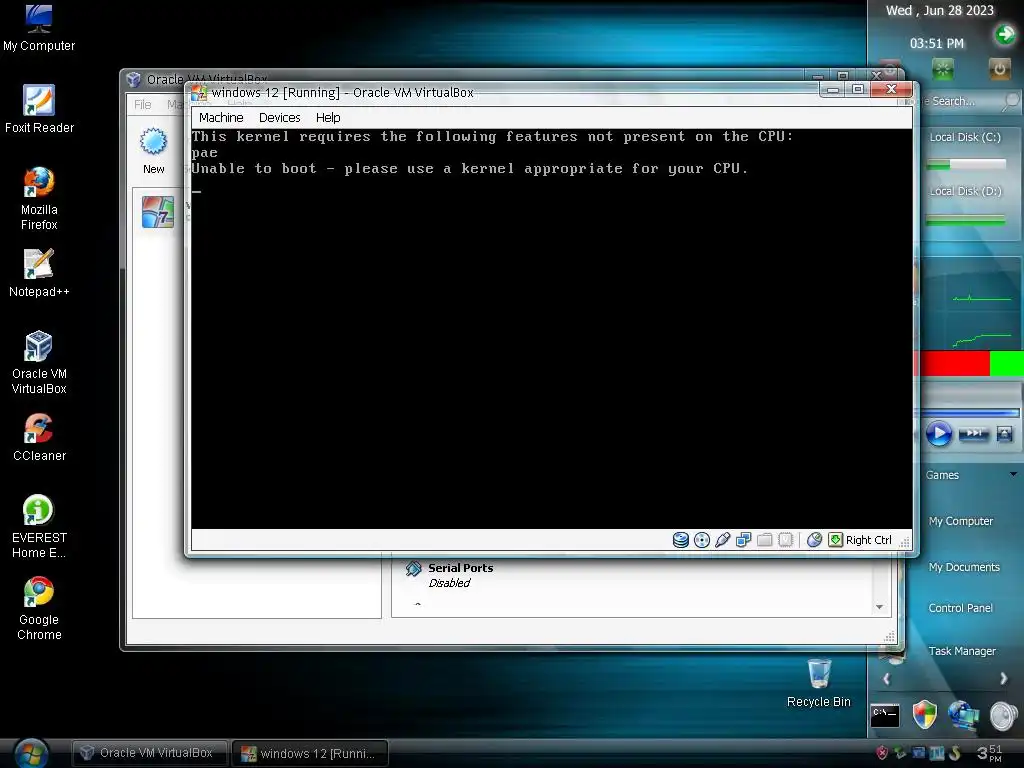Click the host key green arrow indicator
The image size is (1024, 768).
click(835, 539)
